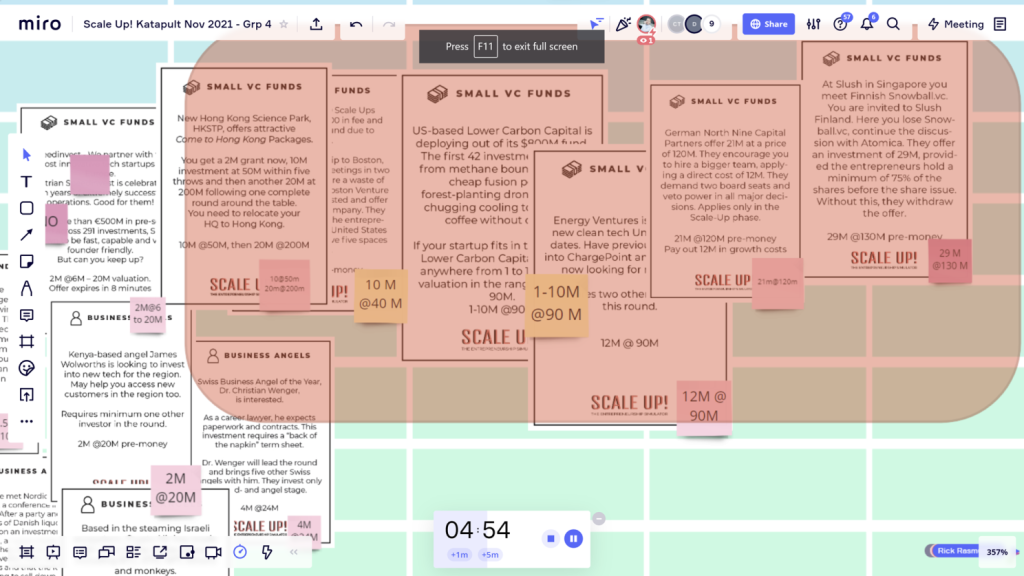Select the yellow 1-10M @90M sticky note
The image size is (1024, 576).
(559, 303)
